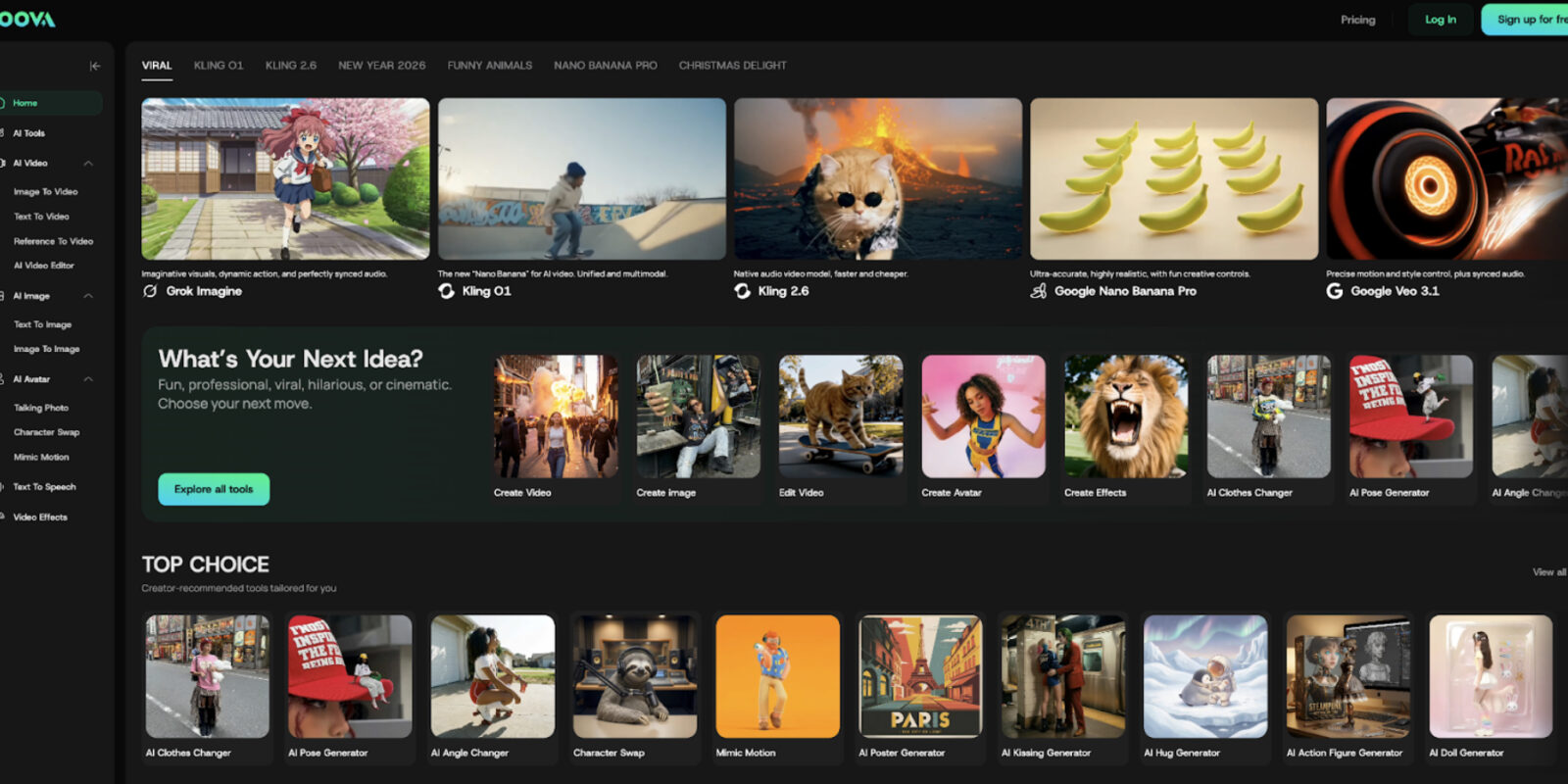Go to Image To Video in sidebar
Image resolution: width=1568 pixels, height=784 pixels.
pyautogui.click(x=45, y=192)
